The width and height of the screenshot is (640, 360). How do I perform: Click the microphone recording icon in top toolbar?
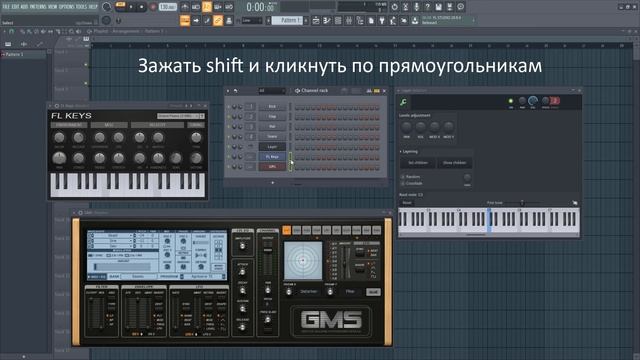[416, 7]
